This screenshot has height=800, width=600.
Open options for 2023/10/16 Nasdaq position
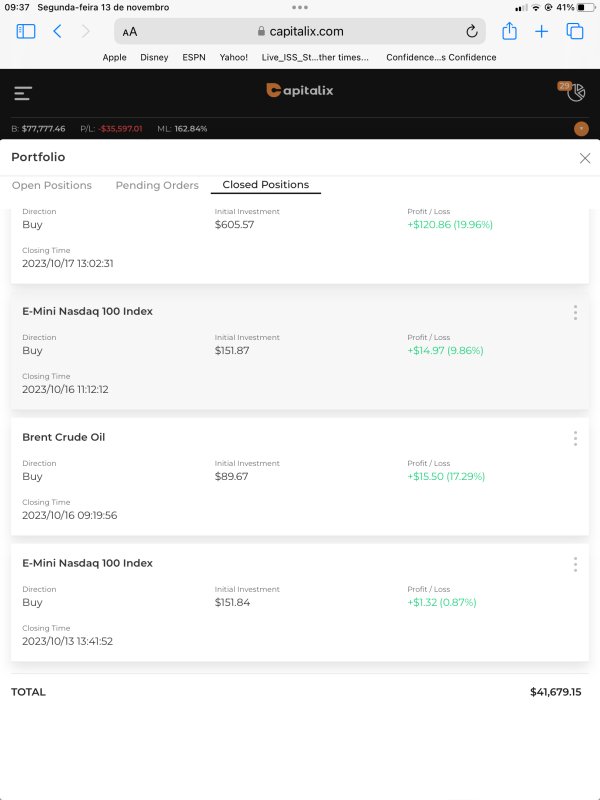tap(575, 312)
